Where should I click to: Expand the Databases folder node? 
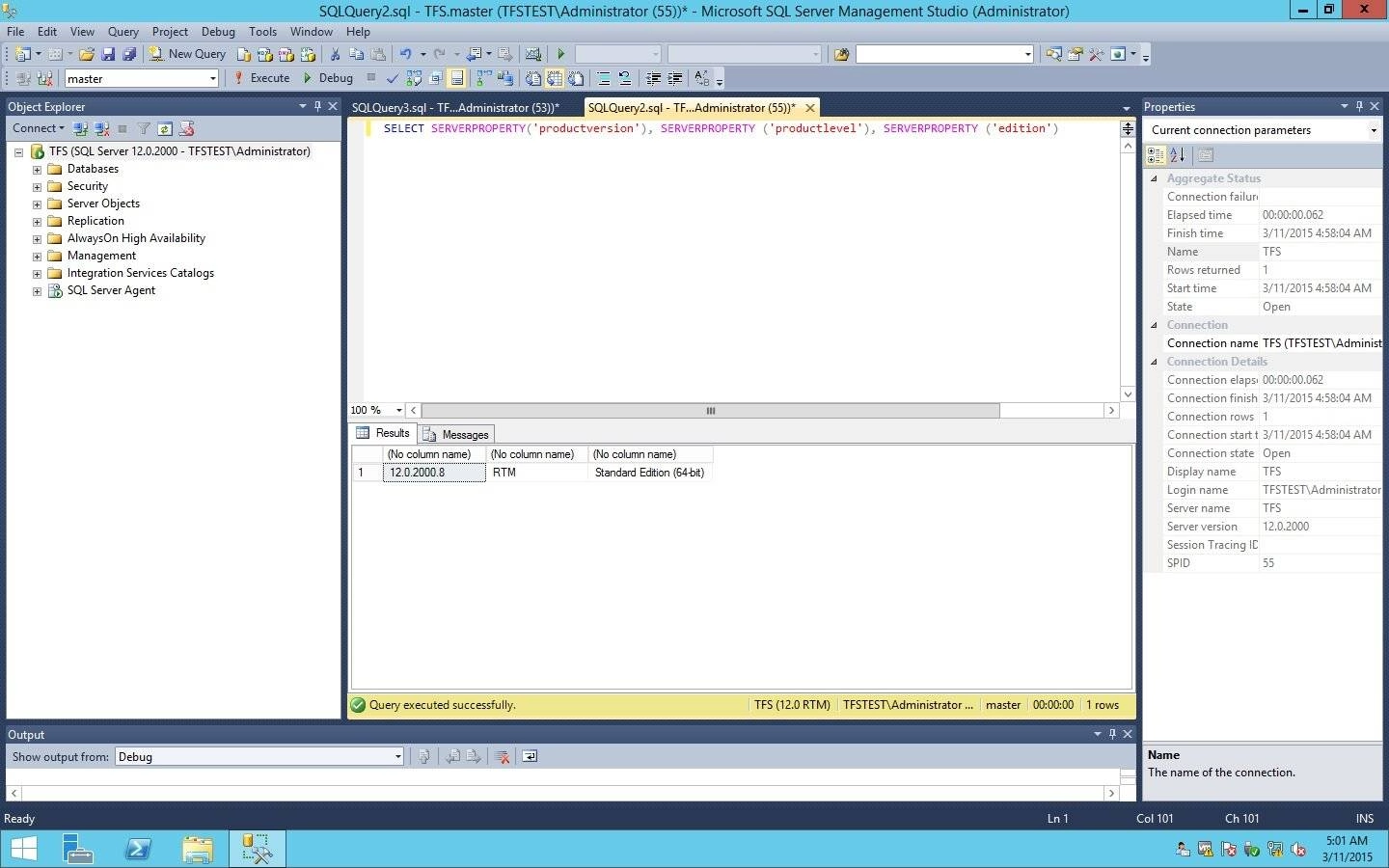click(37, 169)
